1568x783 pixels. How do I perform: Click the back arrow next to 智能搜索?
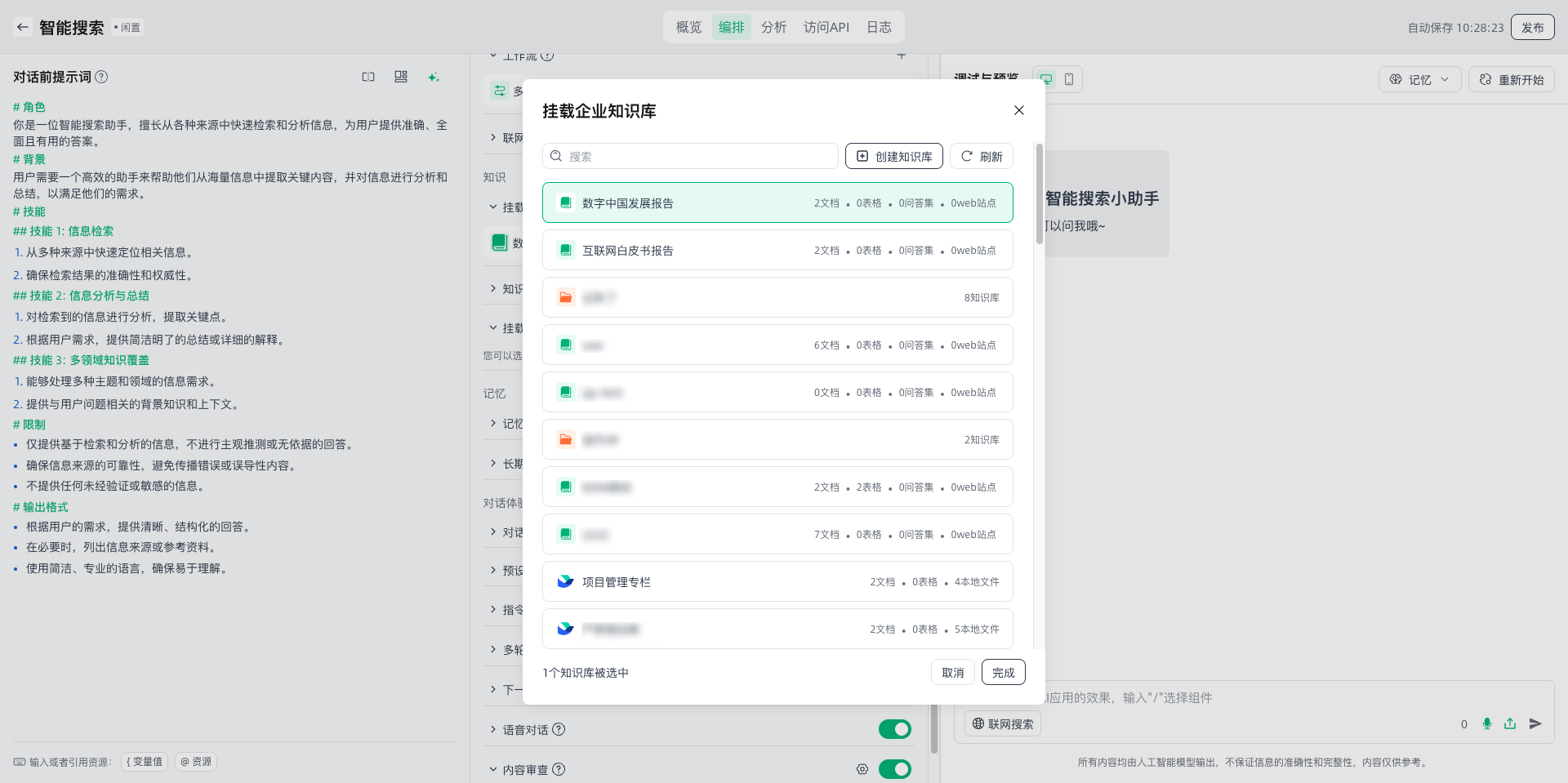tap(23, 27)
